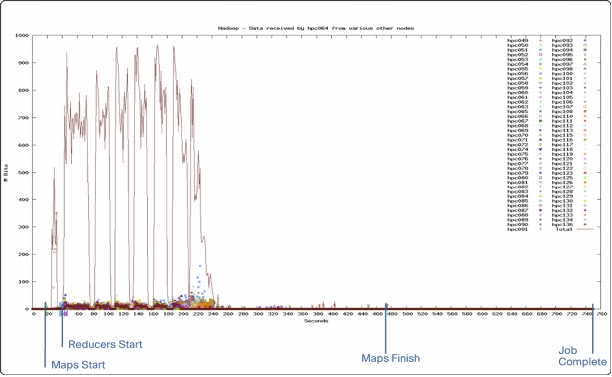Click the "Seconds" x-axis label
Screen dimensions: 612x377
click(316, 321)
